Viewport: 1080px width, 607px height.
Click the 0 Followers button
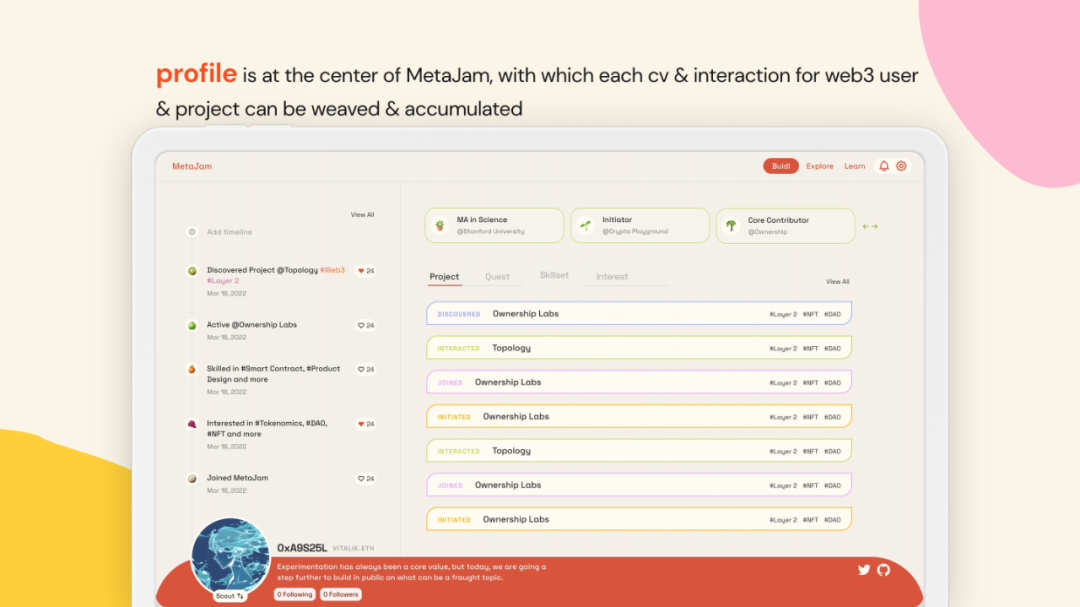pyautogui.click(x=341, y=594)
